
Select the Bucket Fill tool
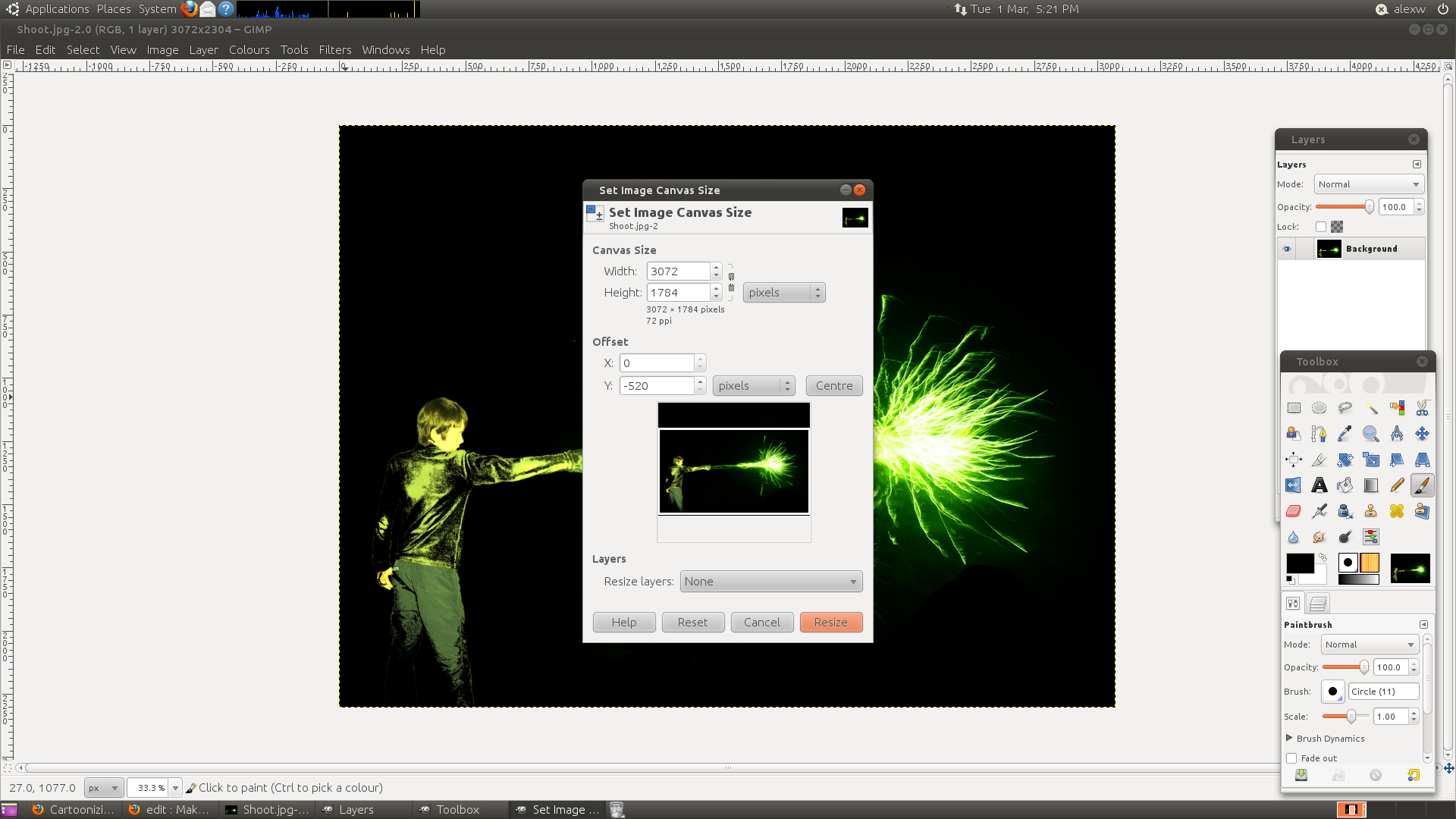[1345, 485]
